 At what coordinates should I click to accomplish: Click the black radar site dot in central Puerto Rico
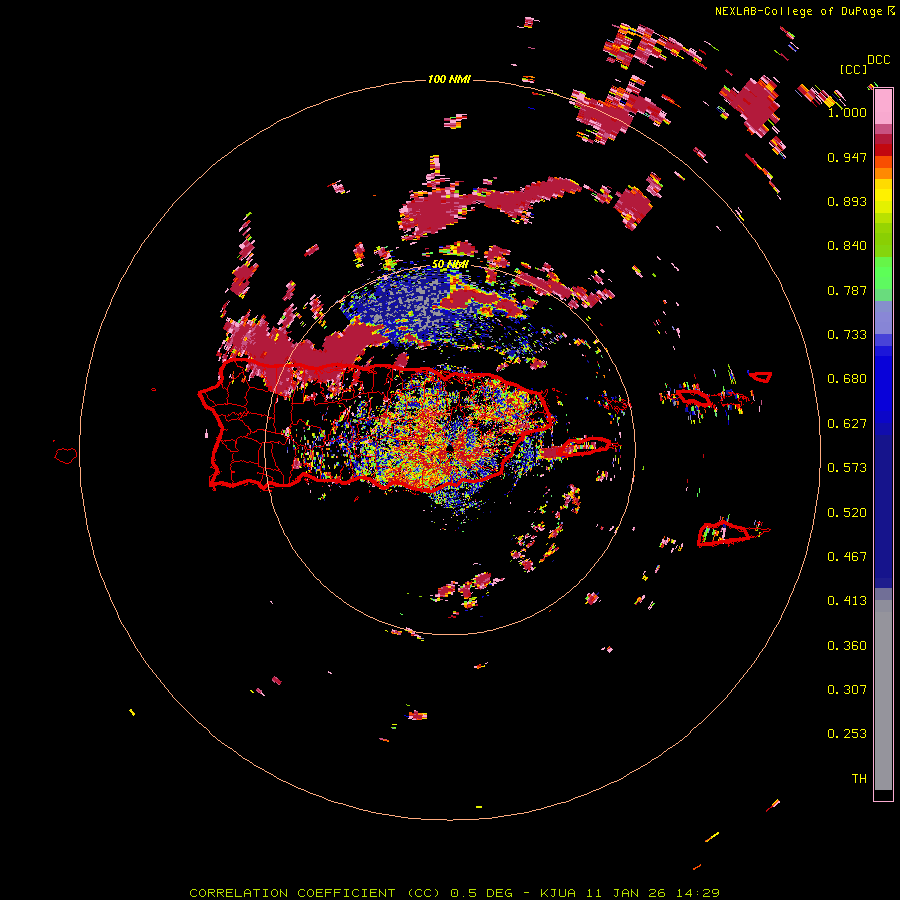click(x=449, y=448)
